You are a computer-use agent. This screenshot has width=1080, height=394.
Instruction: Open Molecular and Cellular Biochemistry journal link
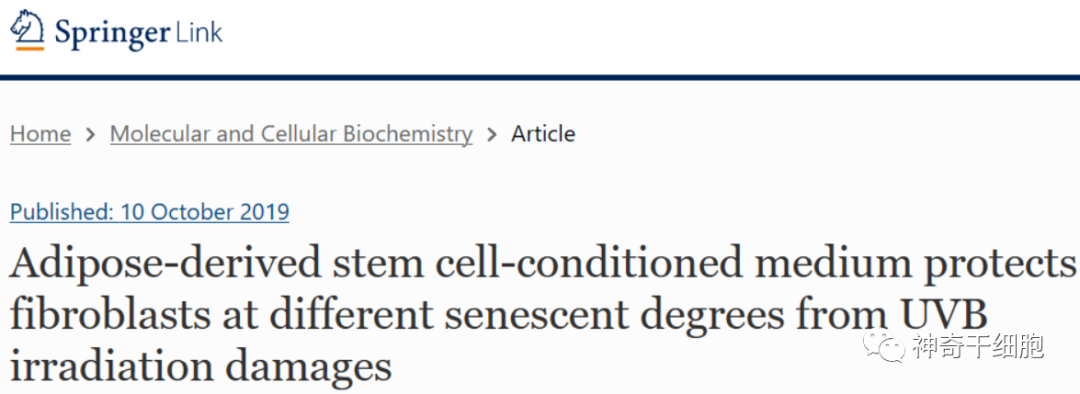click(291, 134)
